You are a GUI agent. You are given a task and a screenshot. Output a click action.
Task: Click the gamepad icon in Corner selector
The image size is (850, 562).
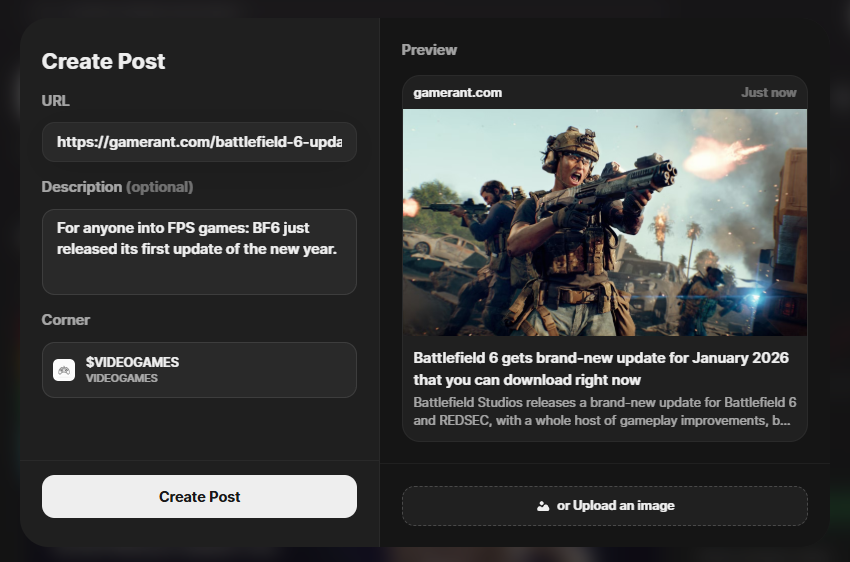(x=63, y=370)
